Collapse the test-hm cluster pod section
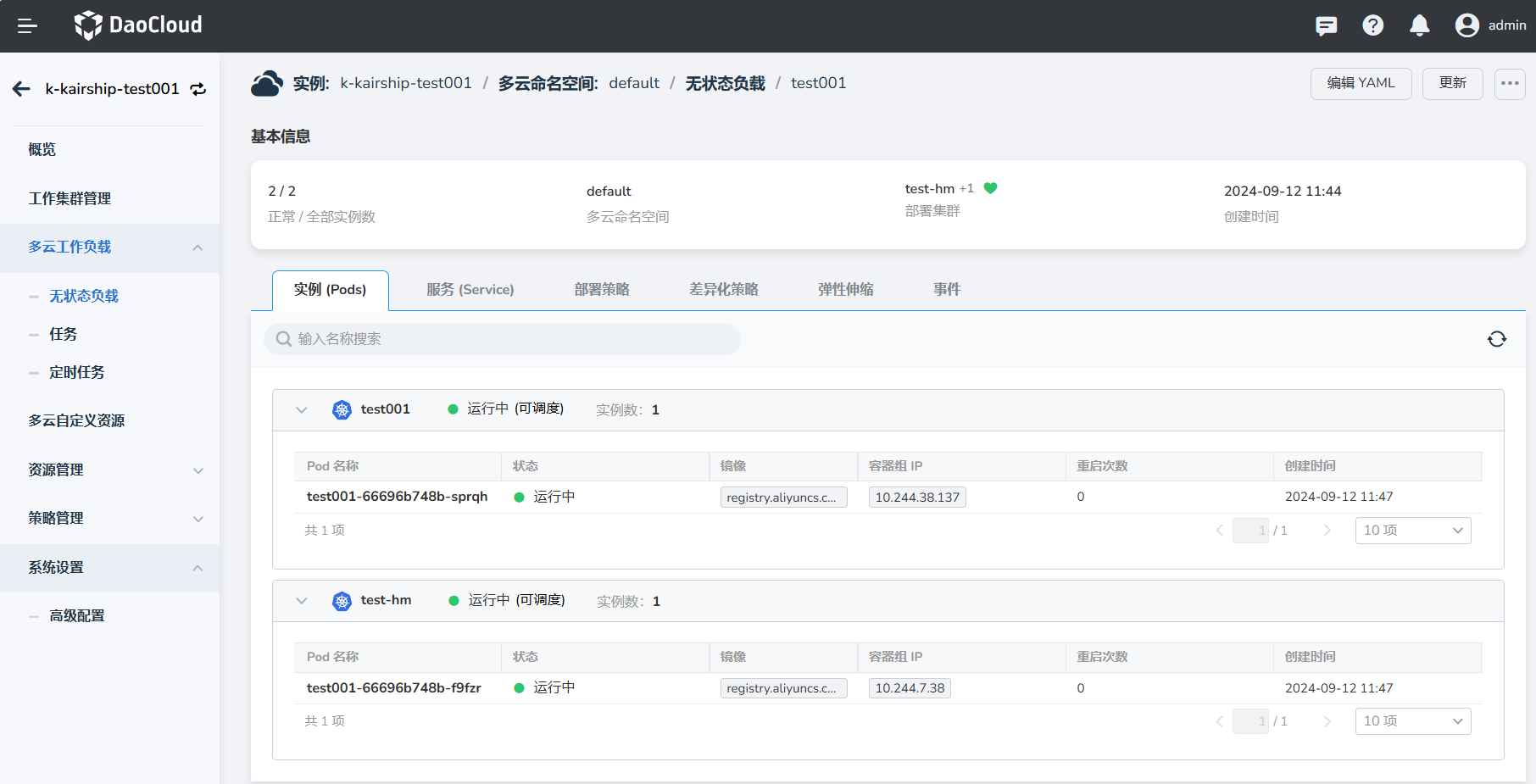The height and width of the screenshot is (784, 1536). [x=302, y=601]
